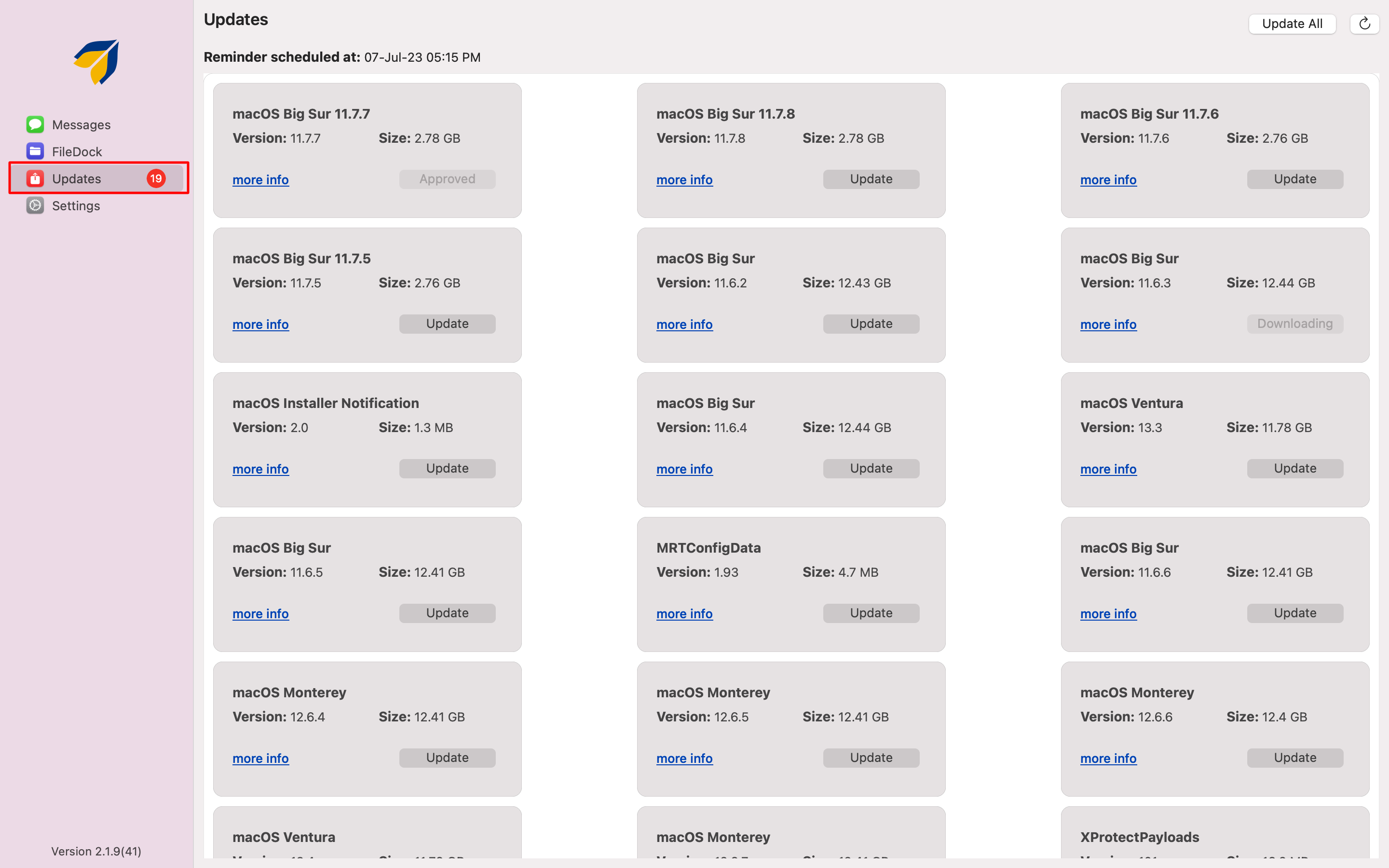This screenshot has width=1389, height=868.
Task: Click the Version 2.1.9(41) label
Action: tap(96, 851)
